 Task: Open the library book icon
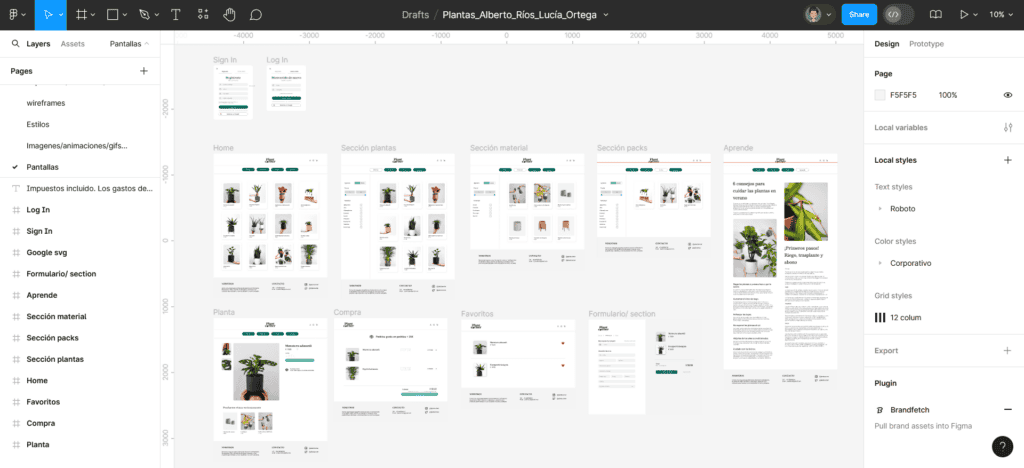click(x=936, y=14)
